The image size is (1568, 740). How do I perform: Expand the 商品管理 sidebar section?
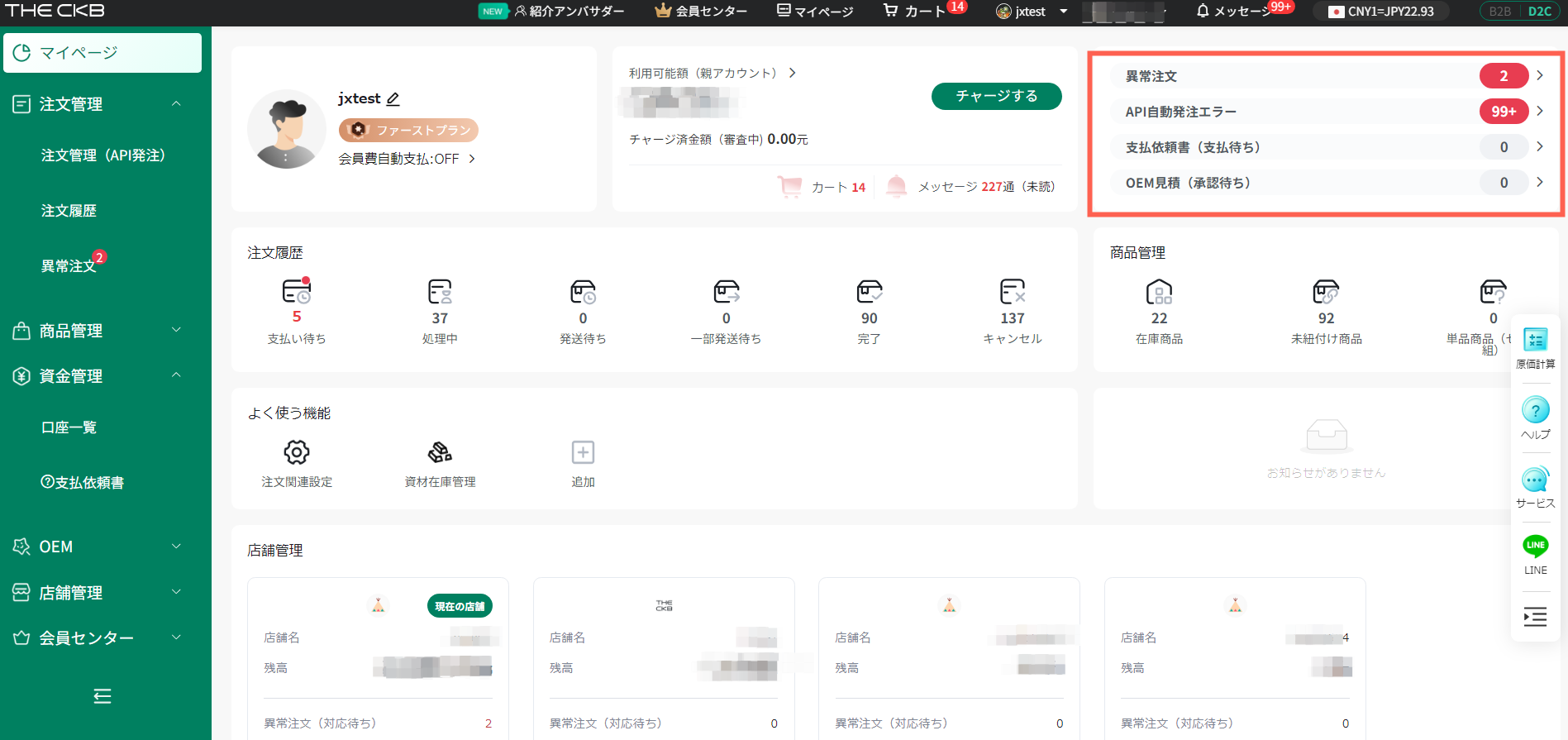(176, 331)
